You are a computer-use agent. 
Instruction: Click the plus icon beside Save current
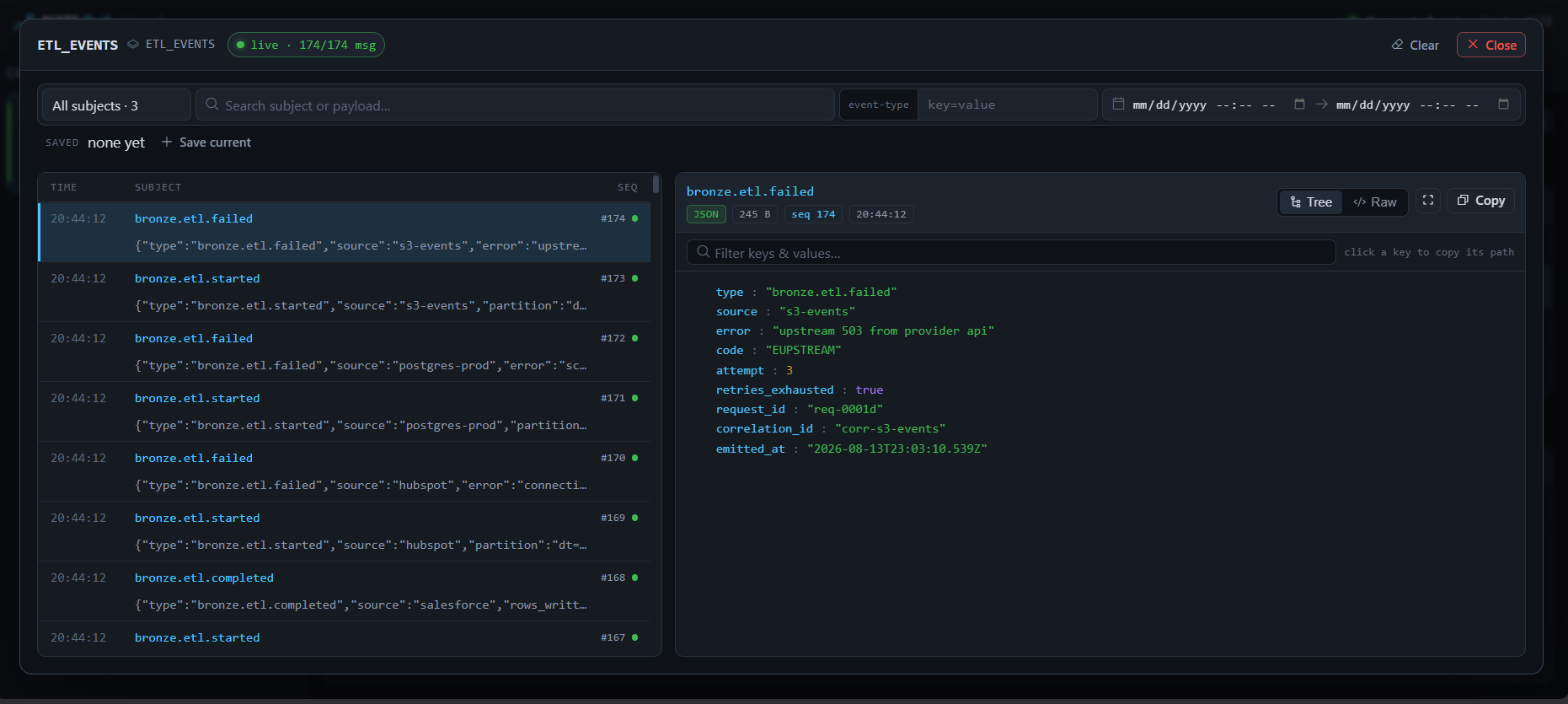167,142
